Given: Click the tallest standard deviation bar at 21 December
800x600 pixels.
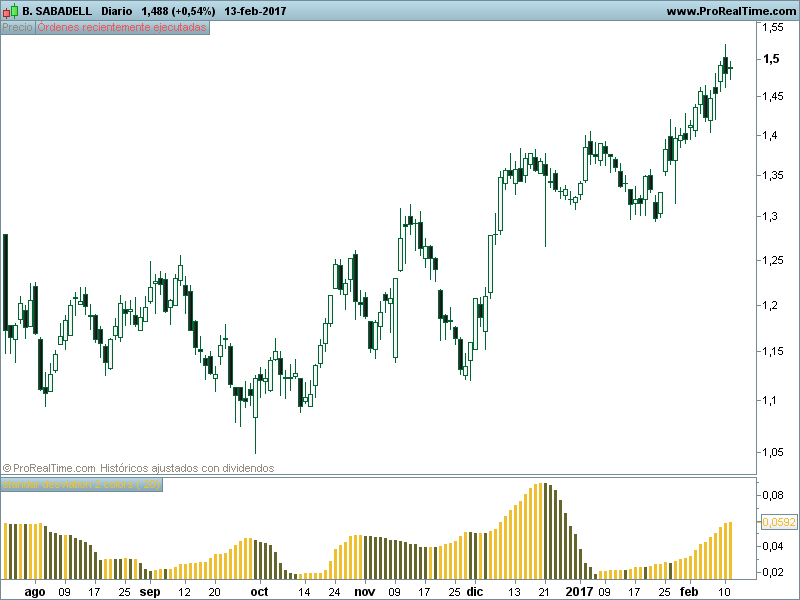Looking at the screenshot, I should [x=545, y=531].
